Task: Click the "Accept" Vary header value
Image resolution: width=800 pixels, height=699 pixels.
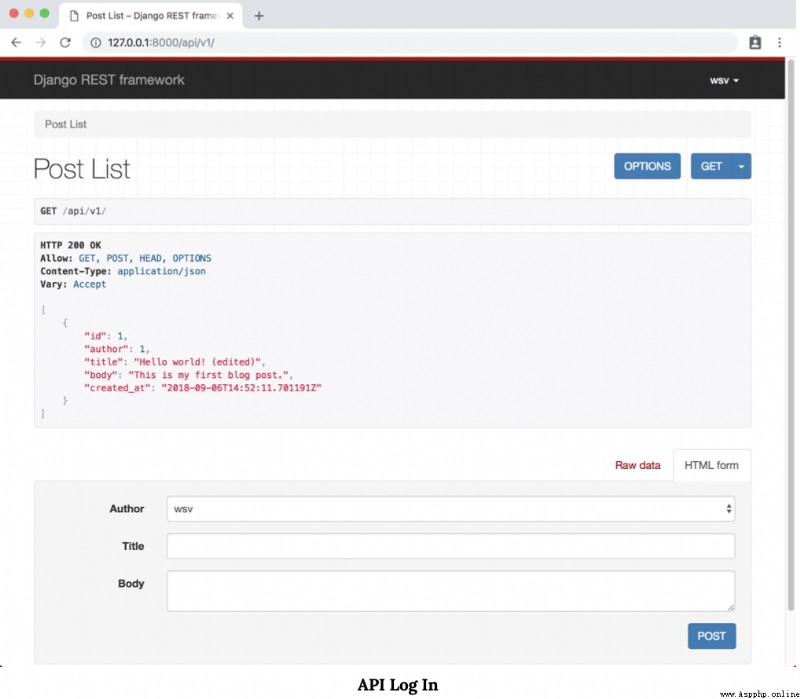Action: [90, 284]
